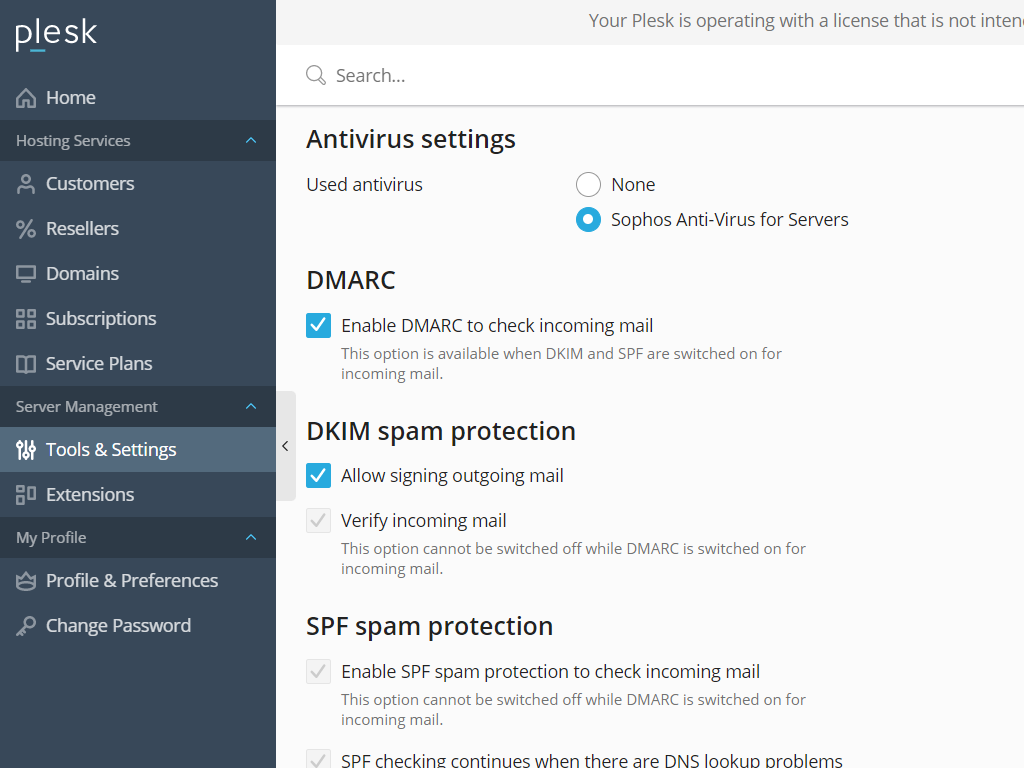Collapse the Server Management section

coord(251,406)
